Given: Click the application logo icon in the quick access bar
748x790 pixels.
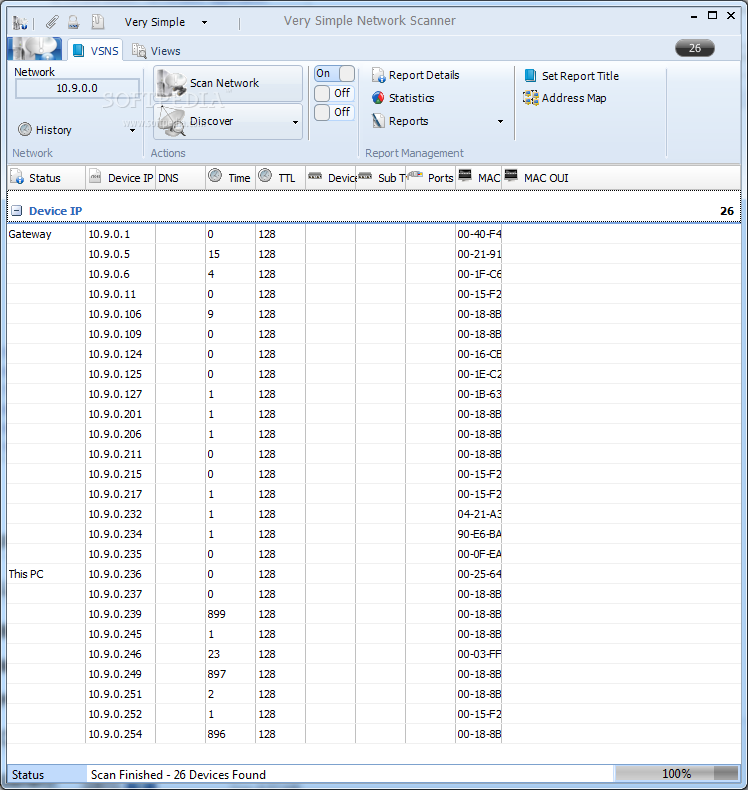Looking at the screenshot, I should pos(20,22).
